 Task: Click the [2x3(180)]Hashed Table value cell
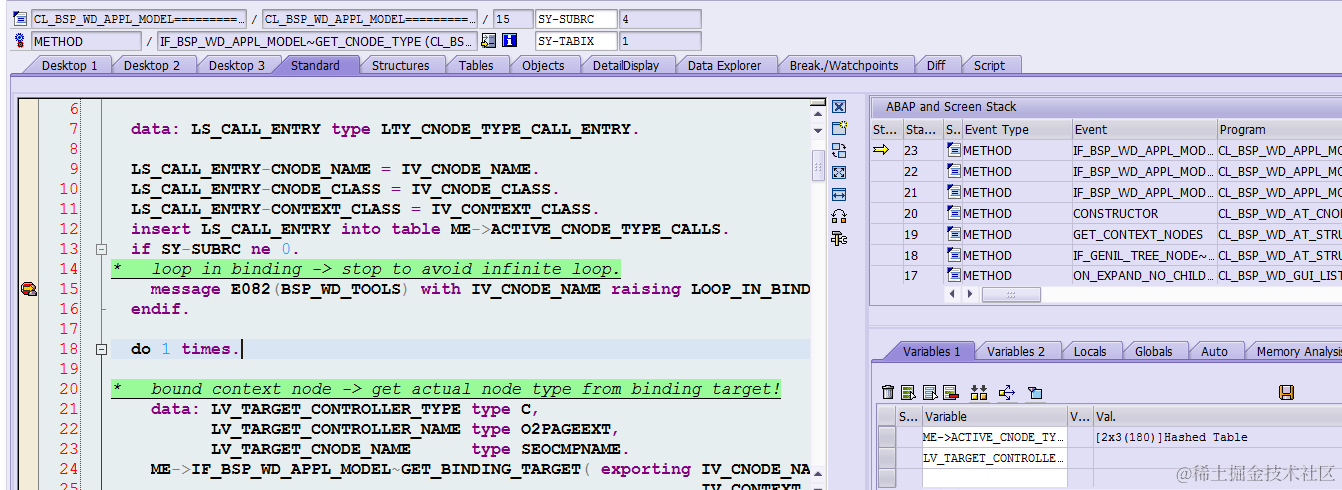[x=1217, y=437]
